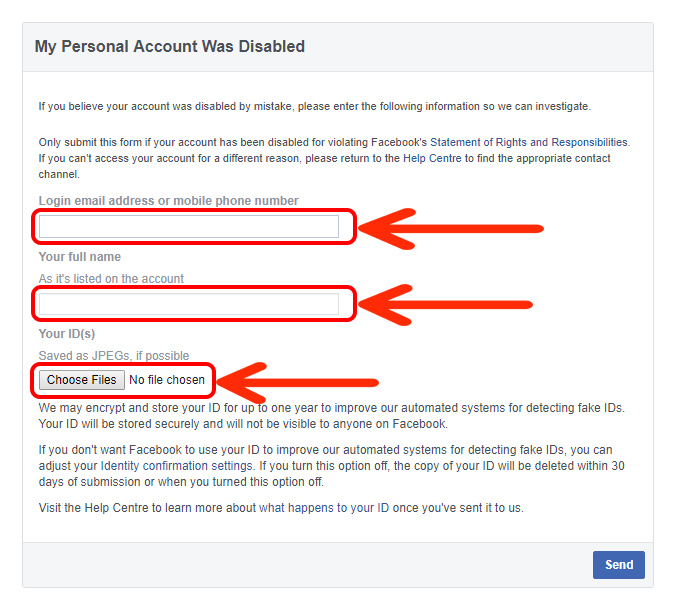
Task: Click the 'Saved as JPEGs, if possible' hint
Action: pos(114,356)
